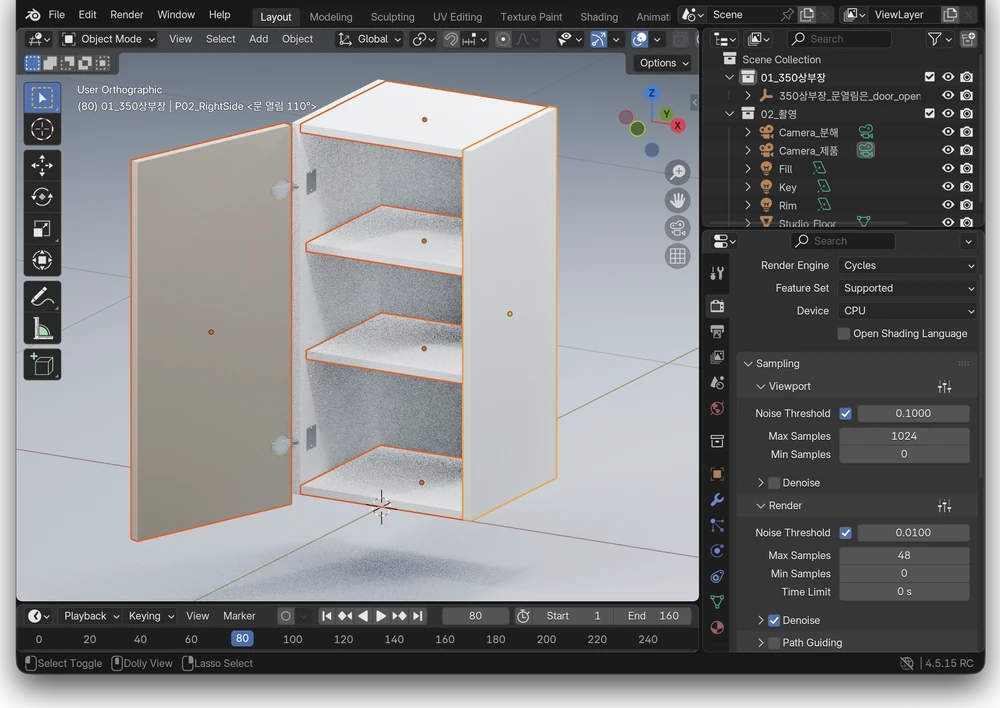Open the Object Mode dropdown

[x=108, y=39]
